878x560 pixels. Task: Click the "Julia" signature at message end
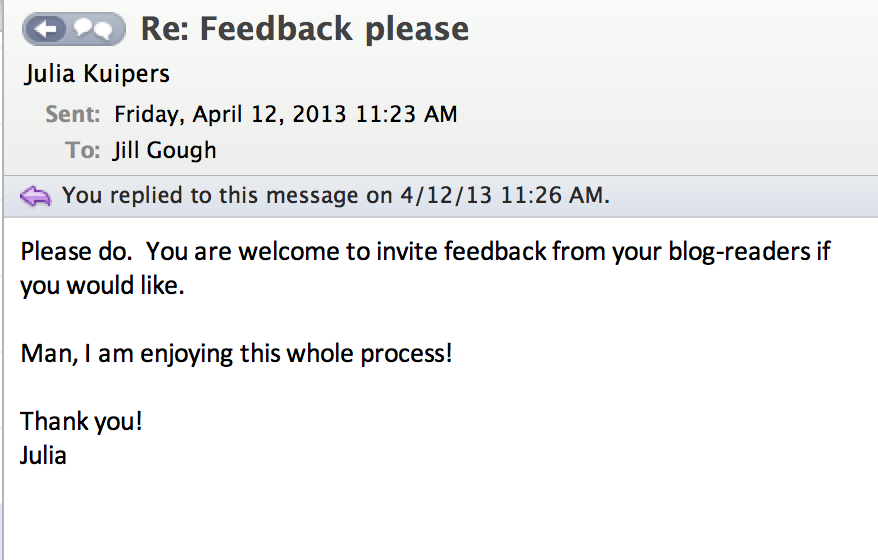pos(43,456)
